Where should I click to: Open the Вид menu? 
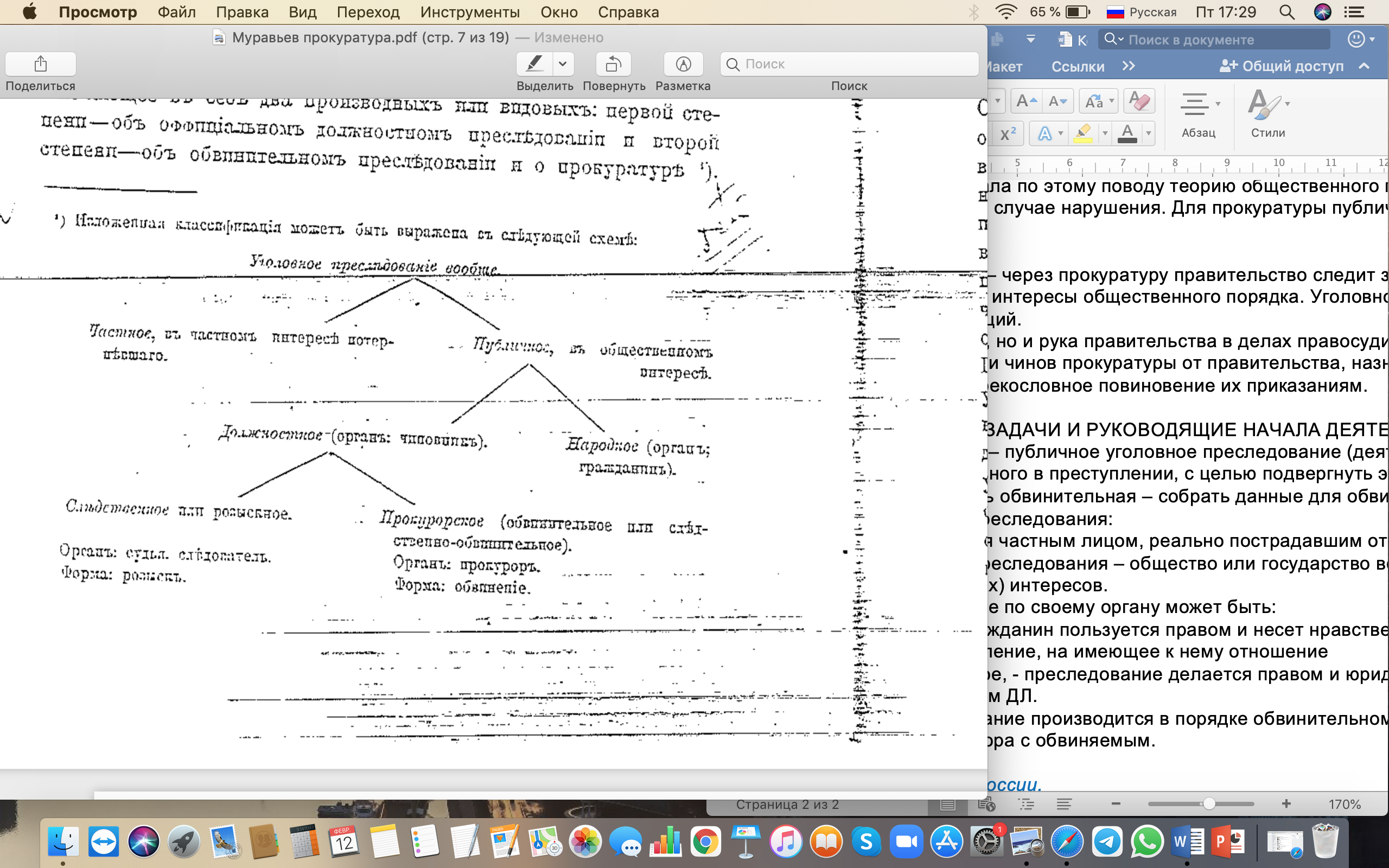(x=302, y=12)
